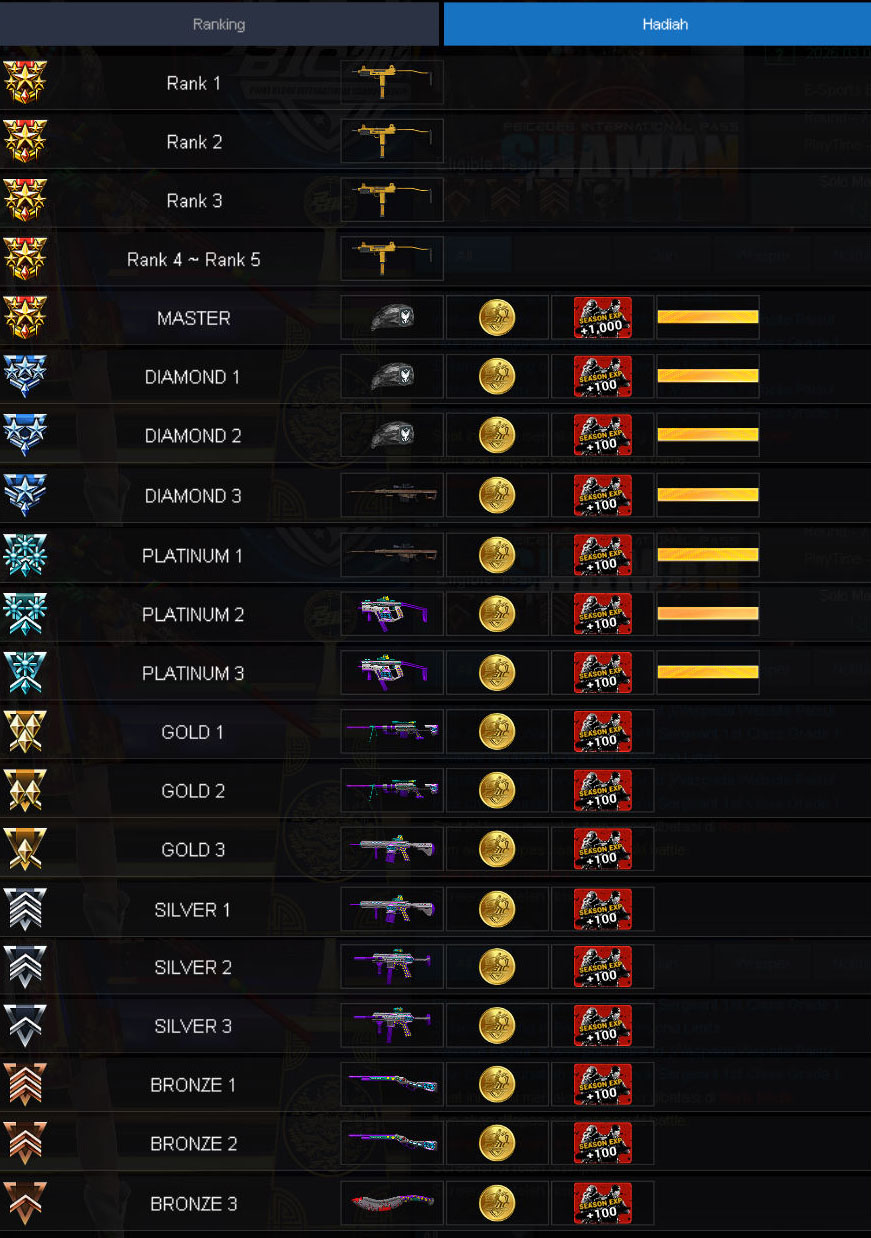Viewport: 871px width, 1238px height.
Task: Click the assault rifle reward for SILVER 2
Action: click(392, 967)
